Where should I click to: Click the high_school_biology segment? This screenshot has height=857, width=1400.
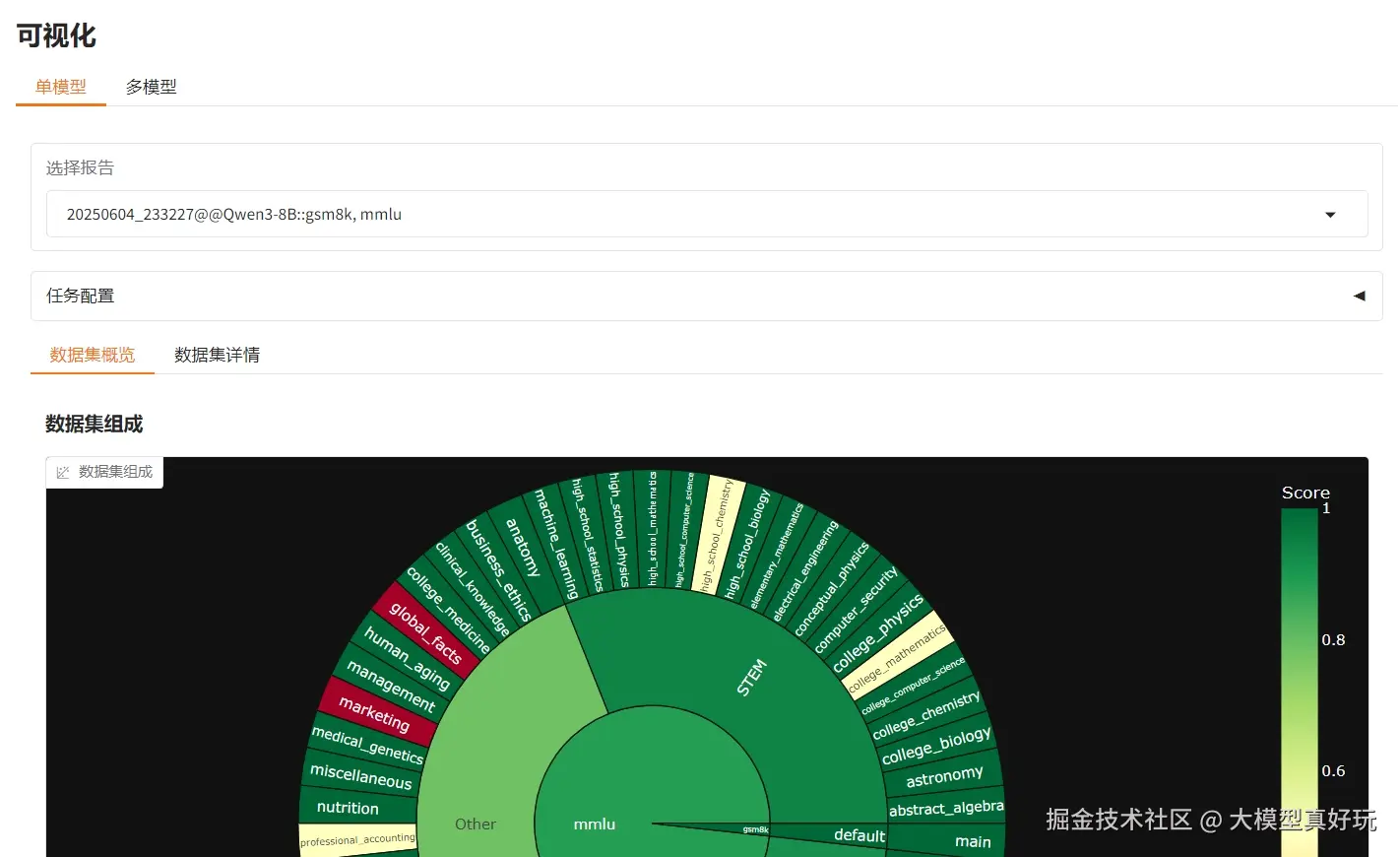(746, 544)
